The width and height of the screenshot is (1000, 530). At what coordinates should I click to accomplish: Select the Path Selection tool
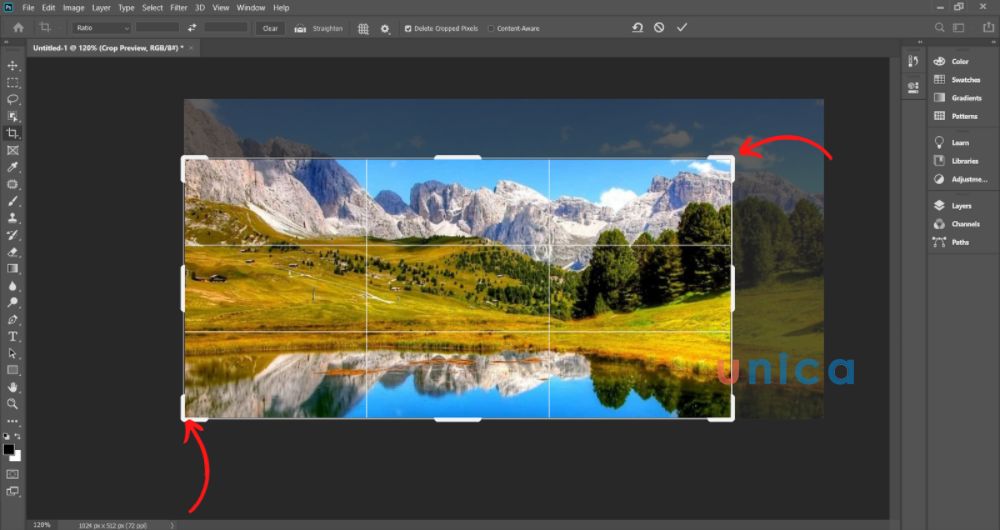coord(12,353)
